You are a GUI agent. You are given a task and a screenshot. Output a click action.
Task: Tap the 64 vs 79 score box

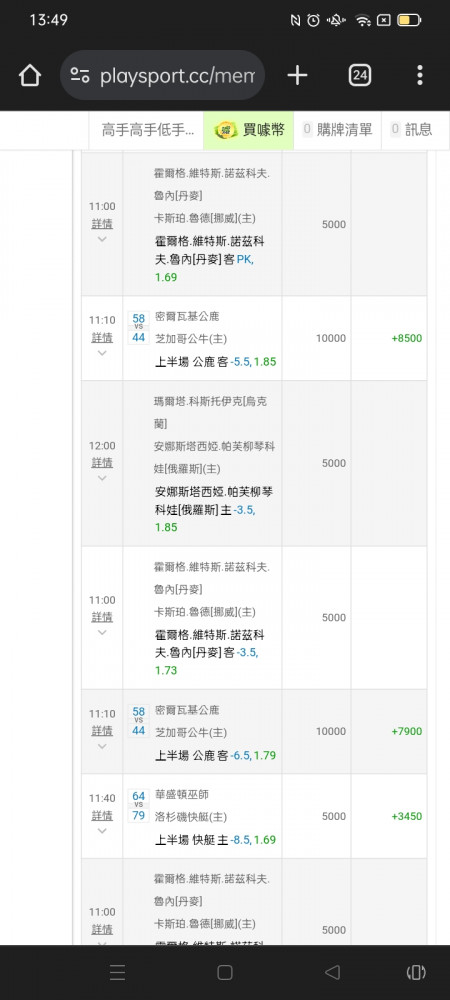[139, 805]
